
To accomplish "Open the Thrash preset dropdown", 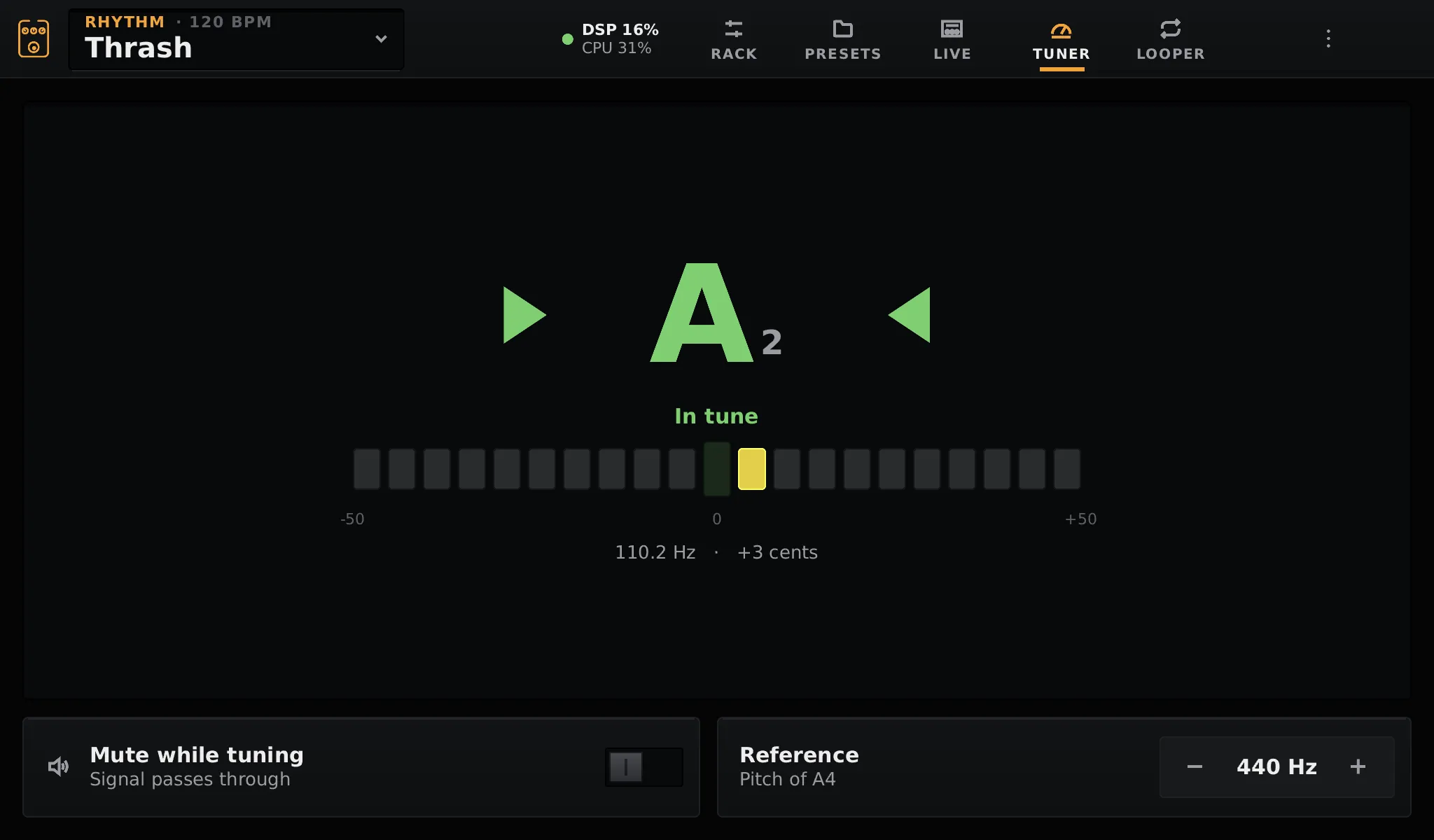I will pyautogui.click(x=236, y=39).
